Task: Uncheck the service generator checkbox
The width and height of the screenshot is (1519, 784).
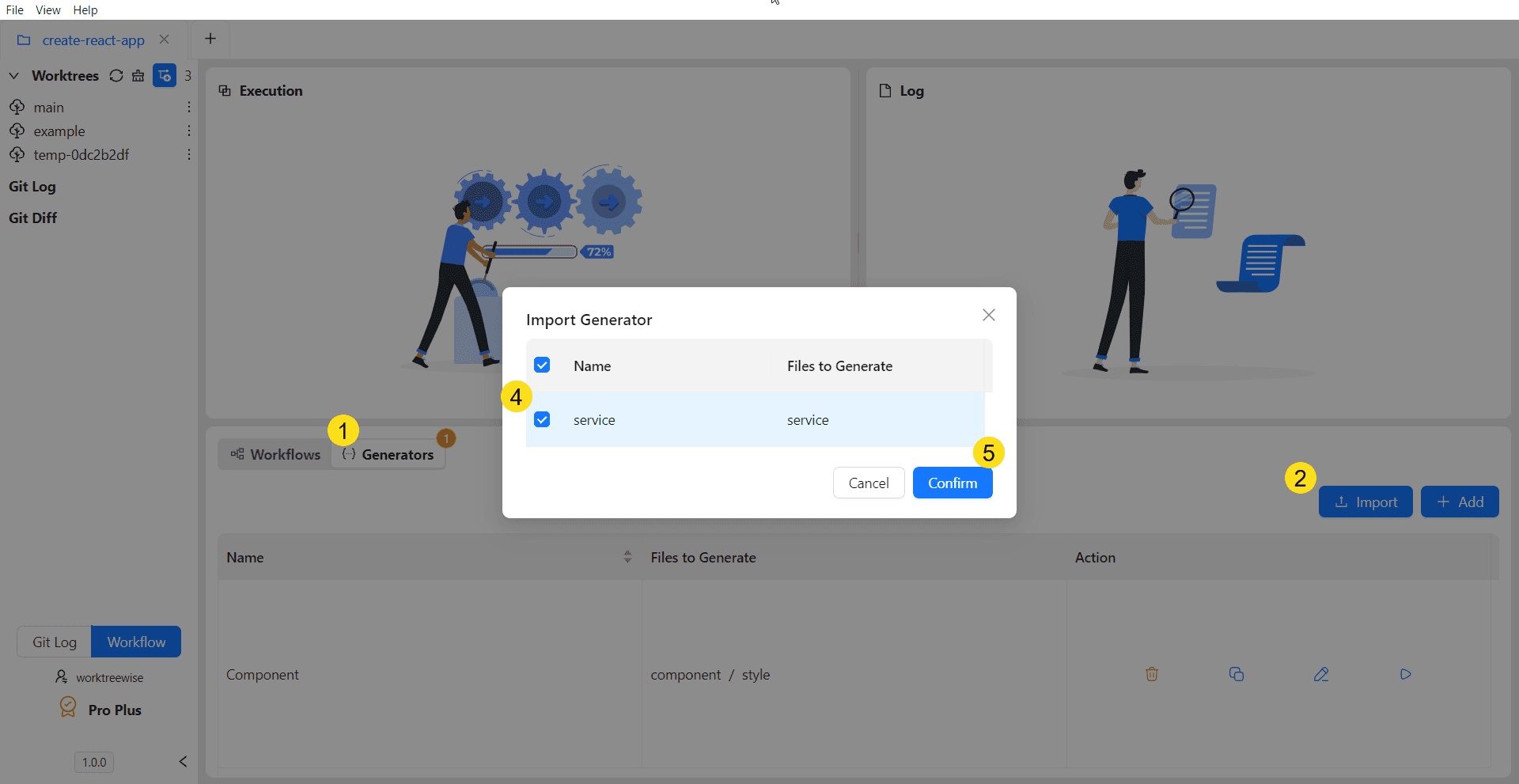Action: pos(542,419)
